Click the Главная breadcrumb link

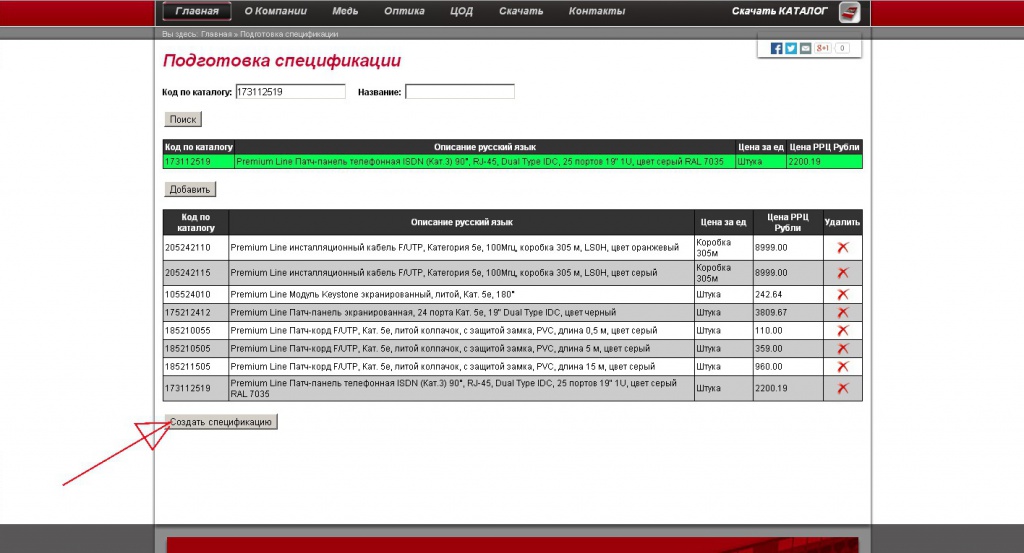click(x=216, y=34)
